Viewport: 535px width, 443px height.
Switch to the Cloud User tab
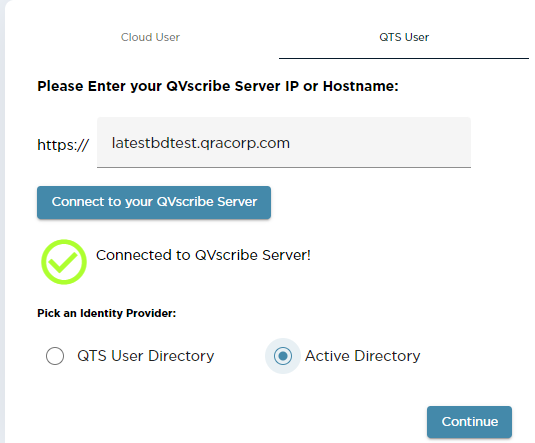pyautogui.click(x=150, y=37)
